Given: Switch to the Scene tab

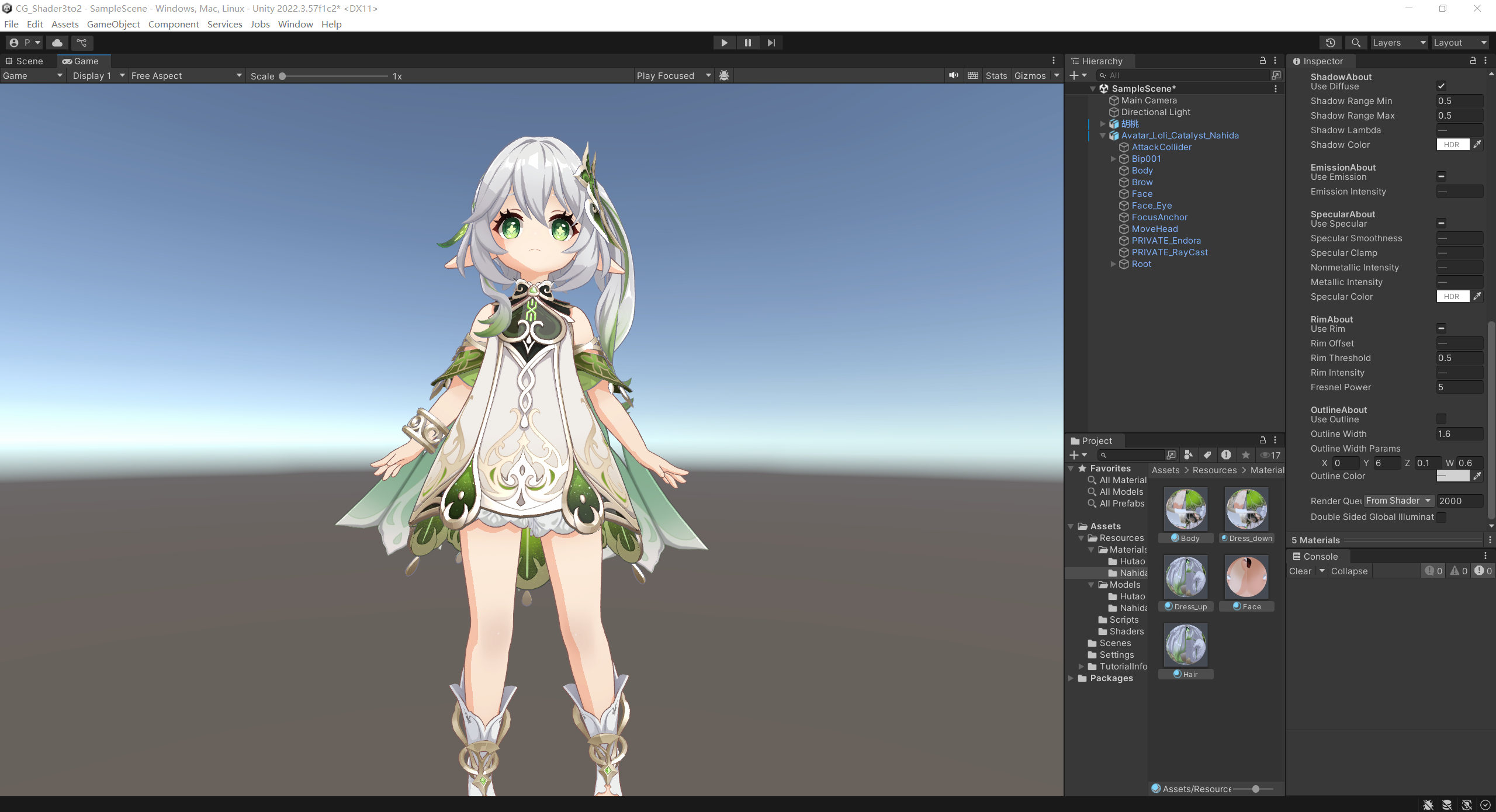Looking at the screenshot, I should pos(25,61).
